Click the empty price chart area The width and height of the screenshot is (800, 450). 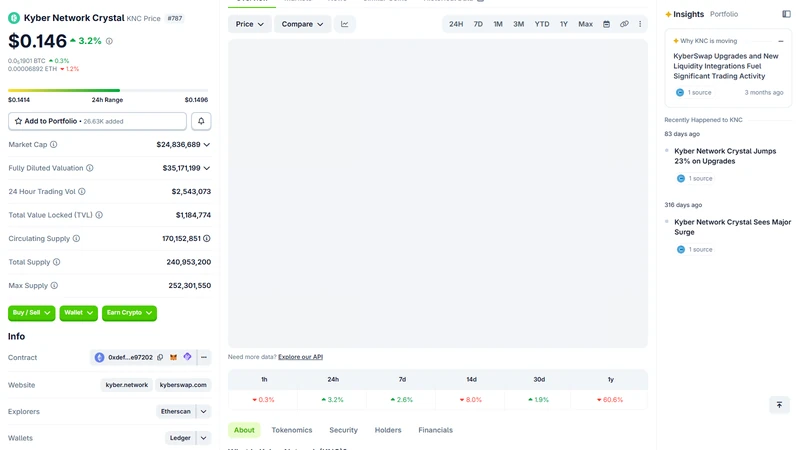(438, 194)
